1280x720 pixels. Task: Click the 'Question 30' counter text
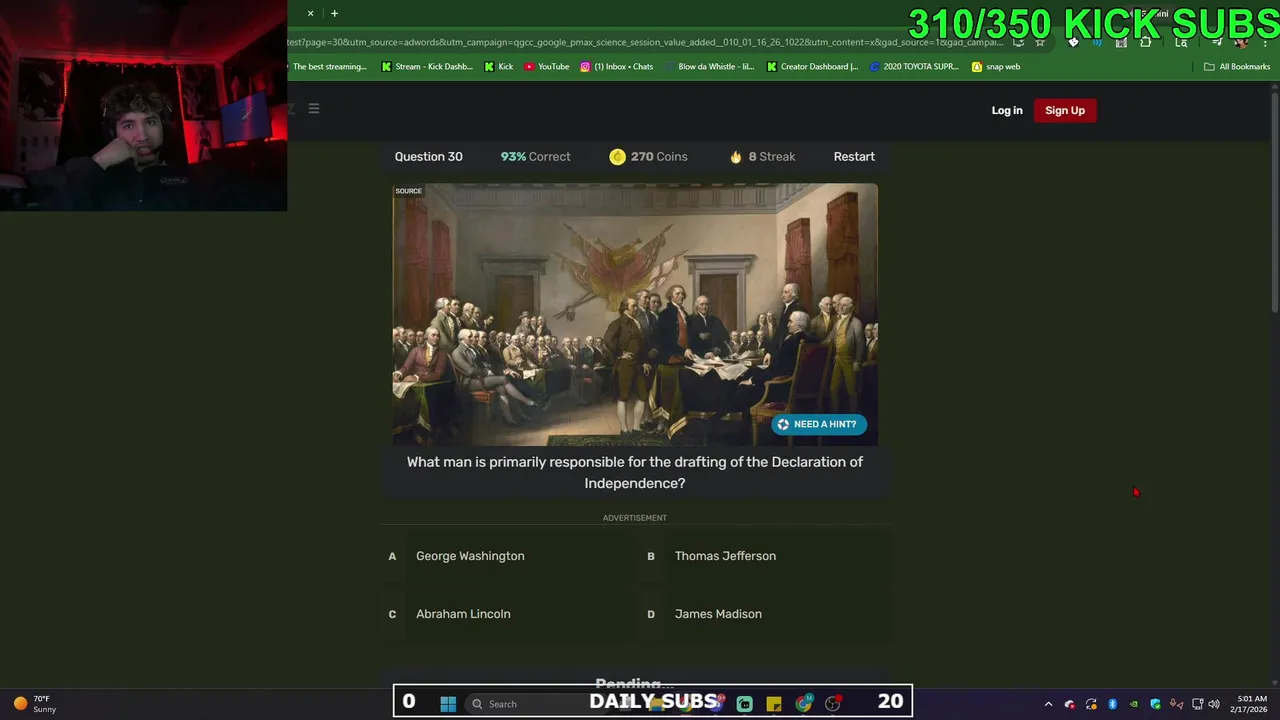428,157
